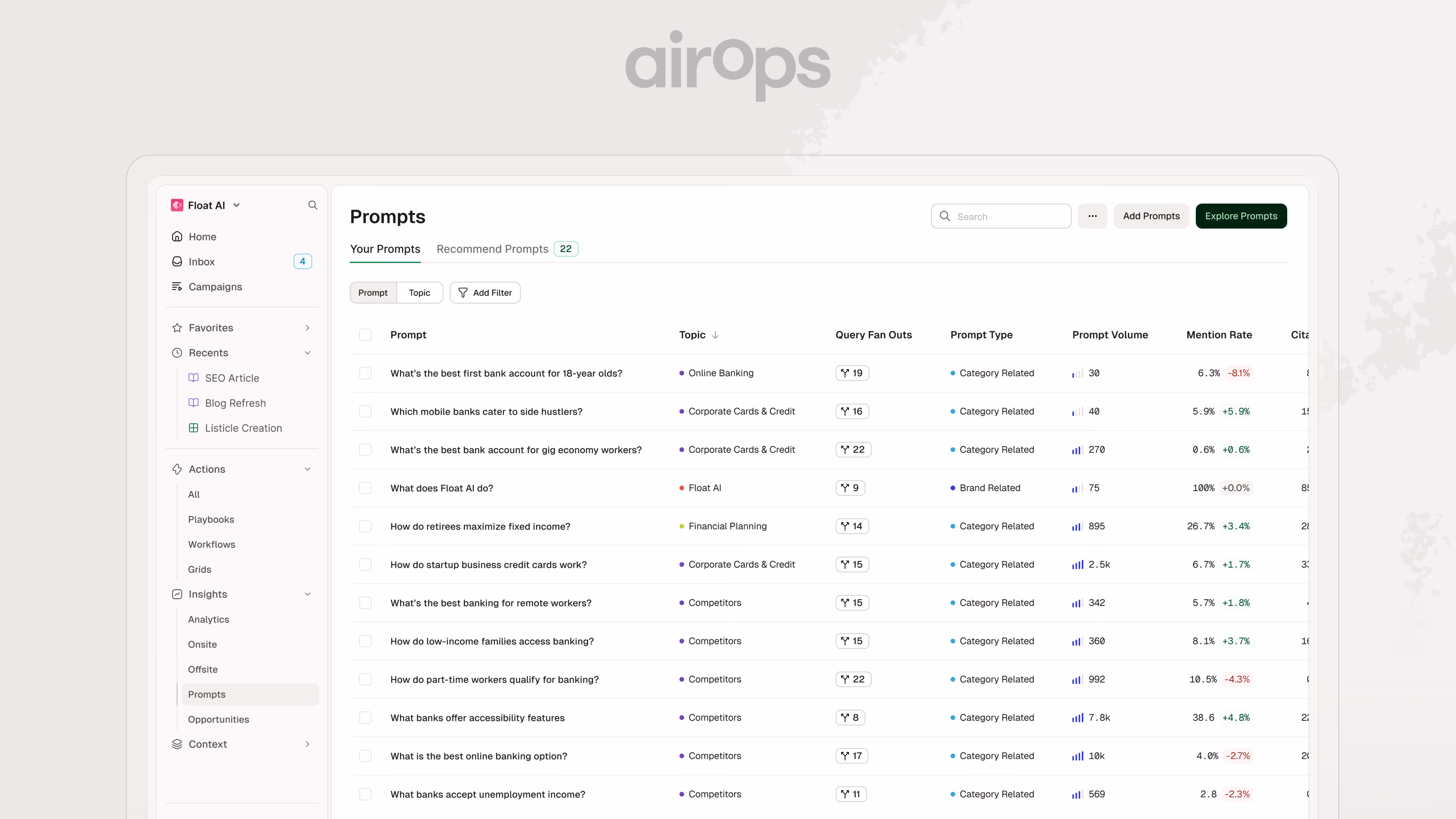The image size is (1456, 819).
Task: Check the 'What banks offer accessibility features' row
Action: [365, 717]
